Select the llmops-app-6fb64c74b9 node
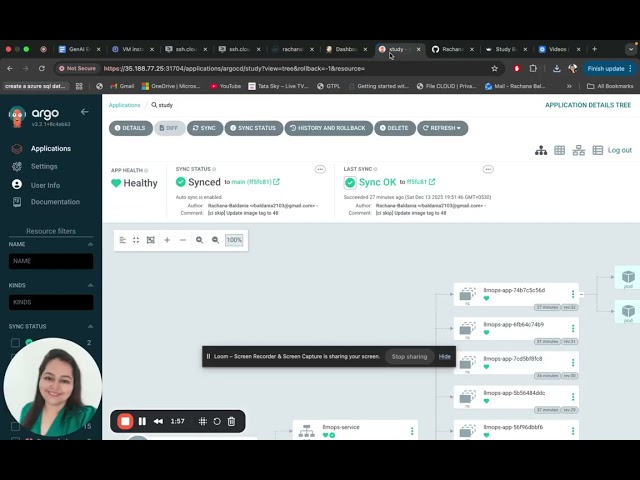640x480 pixels. point(516,329)
